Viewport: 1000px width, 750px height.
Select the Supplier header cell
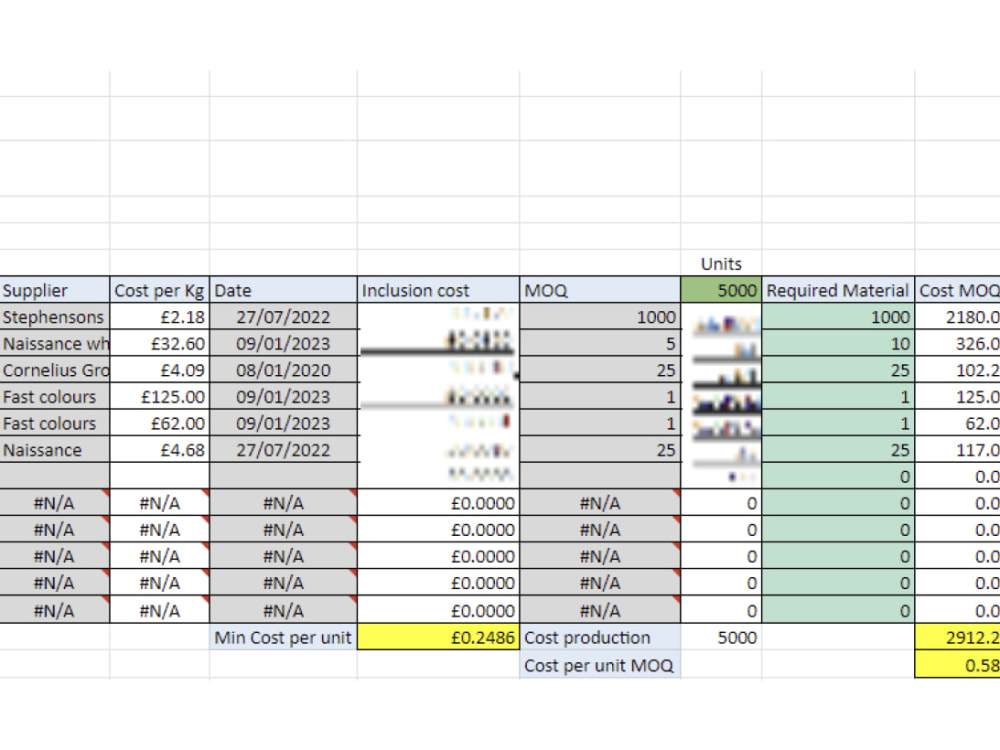click(x=54, y=290)
